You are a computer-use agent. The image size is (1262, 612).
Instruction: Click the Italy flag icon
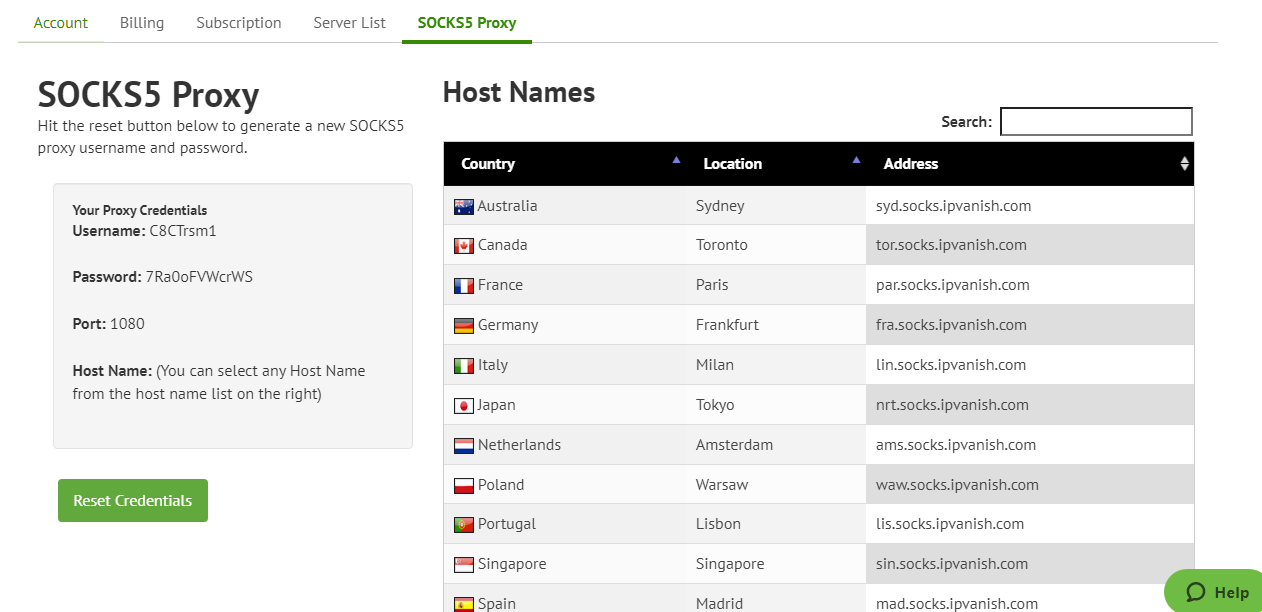464,366
